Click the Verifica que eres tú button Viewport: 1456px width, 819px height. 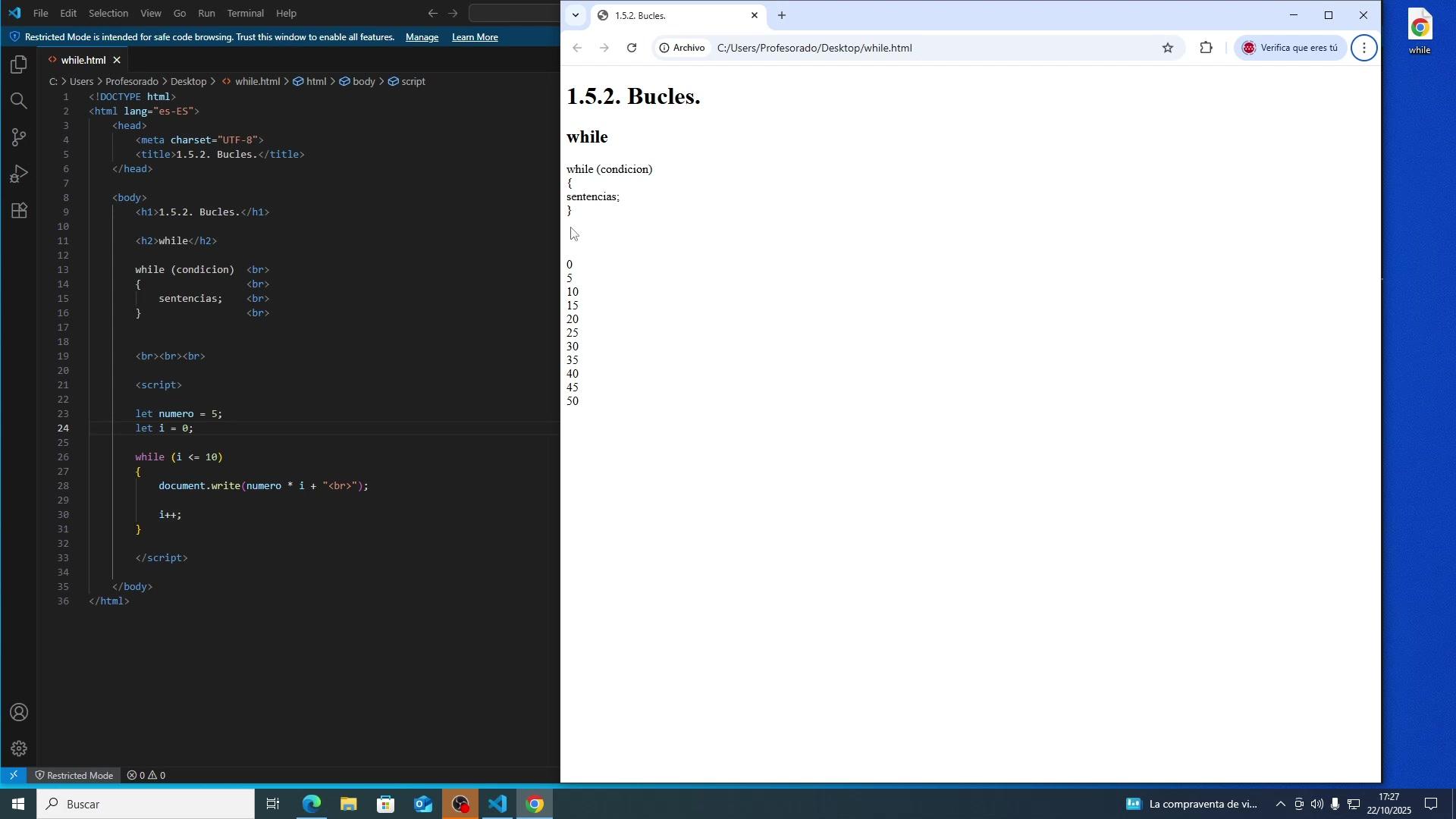[x=1291, y=48]
